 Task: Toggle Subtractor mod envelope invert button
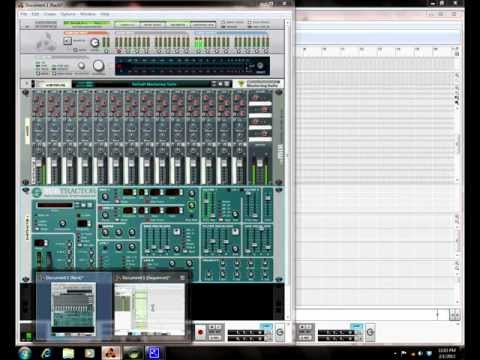pyautogui.click(x=177, y=231)
